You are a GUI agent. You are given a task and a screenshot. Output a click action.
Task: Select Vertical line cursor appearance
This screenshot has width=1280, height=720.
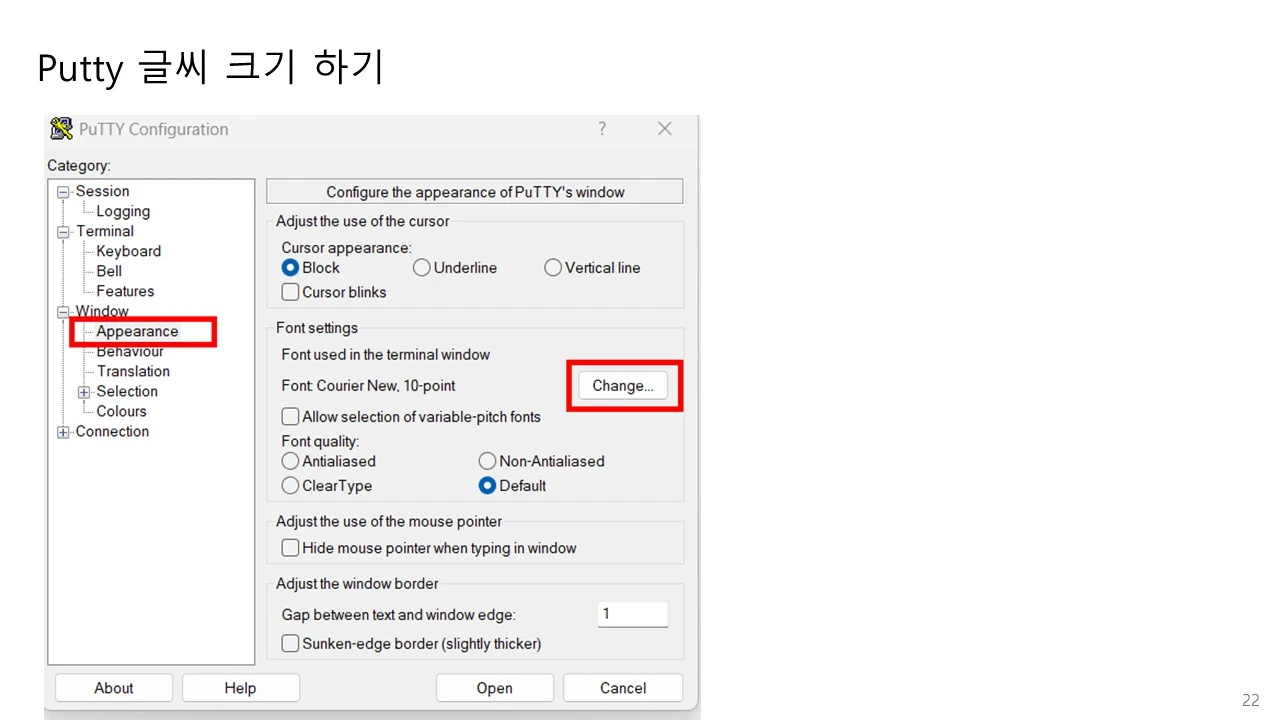click(x=553, y=267)
